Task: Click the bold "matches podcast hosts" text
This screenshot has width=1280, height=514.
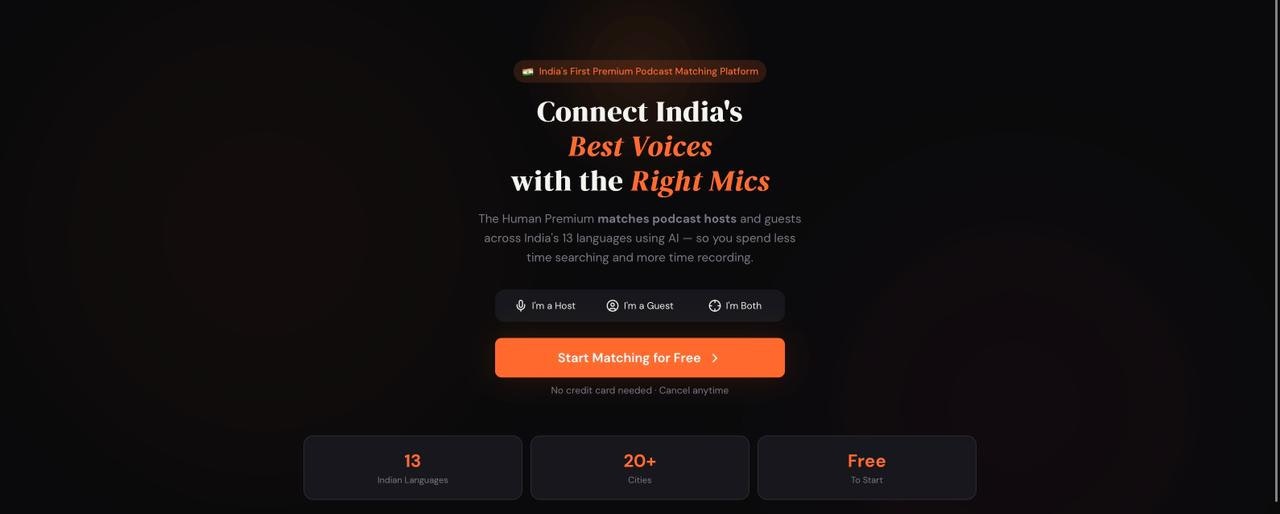Action: [667, 218]
